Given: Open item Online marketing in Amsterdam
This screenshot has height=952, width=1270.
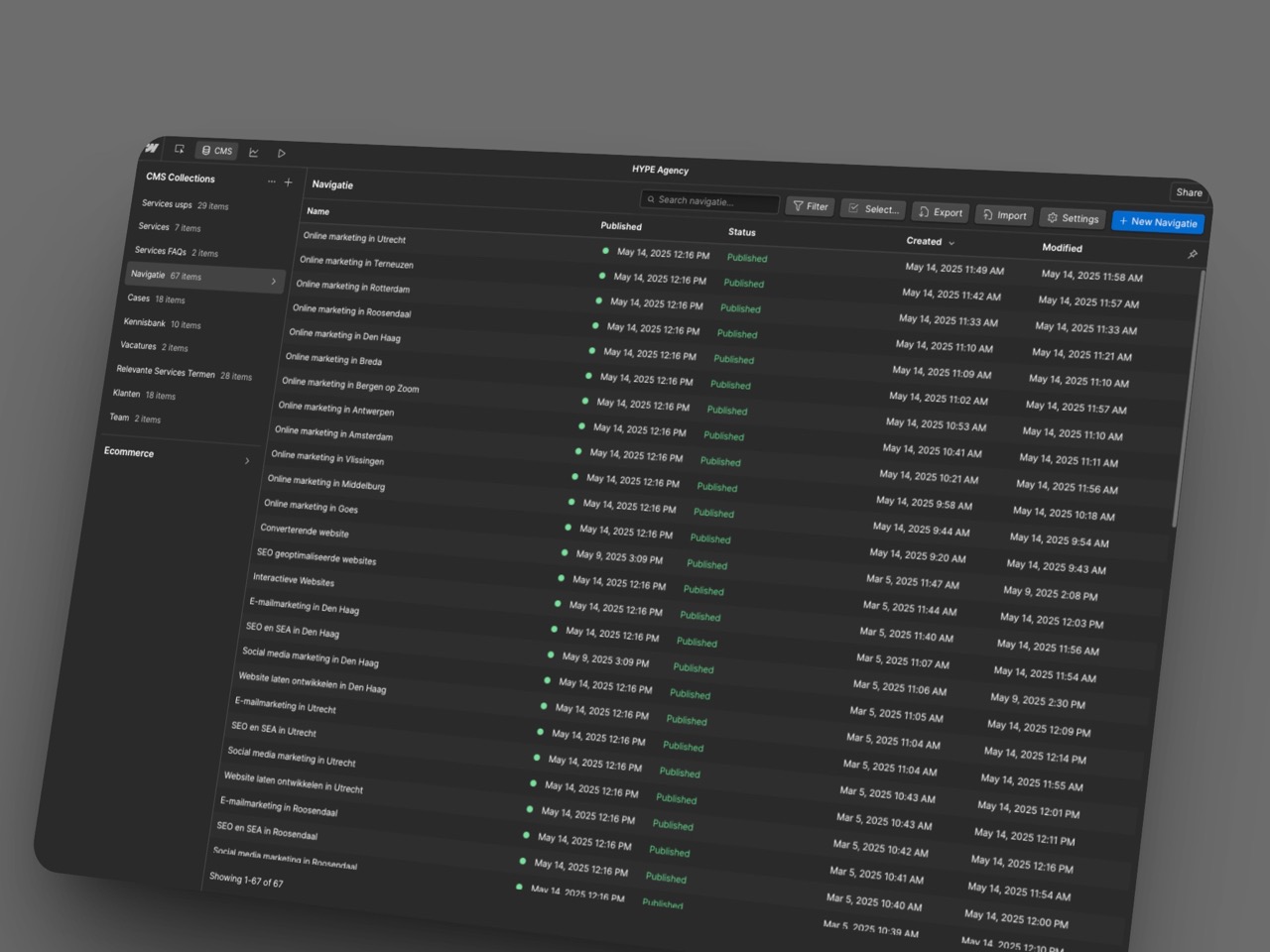Looking at the screenshot, I should [x=333, y=433].
